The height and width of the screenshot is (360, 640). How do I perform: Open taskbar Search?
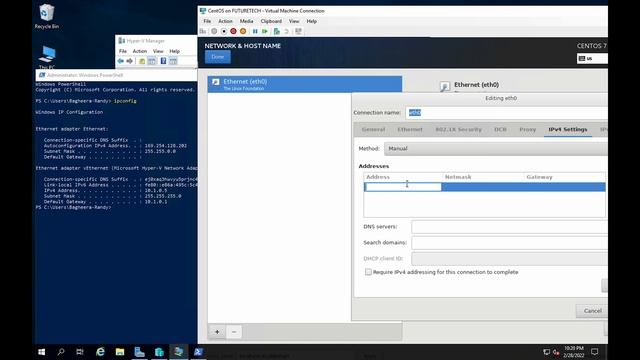click(61, 352)
